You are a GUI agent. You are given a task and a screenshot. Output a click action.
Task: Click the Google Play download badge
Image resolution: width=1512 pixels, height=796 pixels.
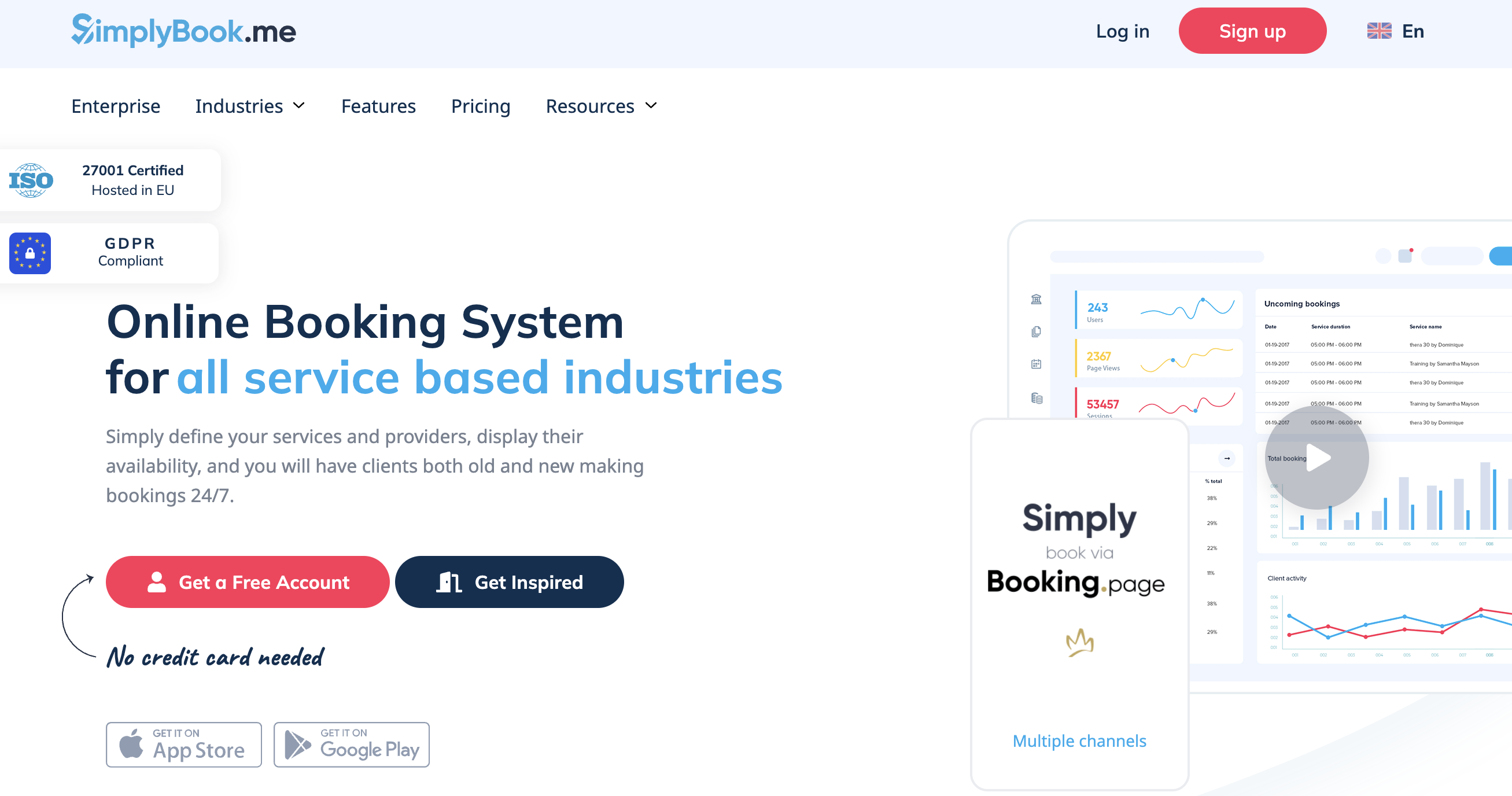[351, 745]
